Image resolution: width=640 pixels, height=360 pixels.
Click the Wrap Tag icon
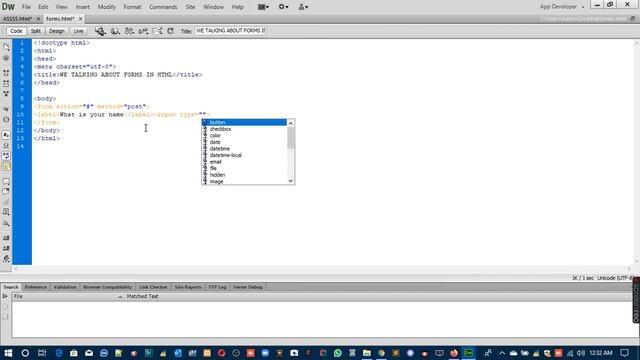(x=6, y=202)
